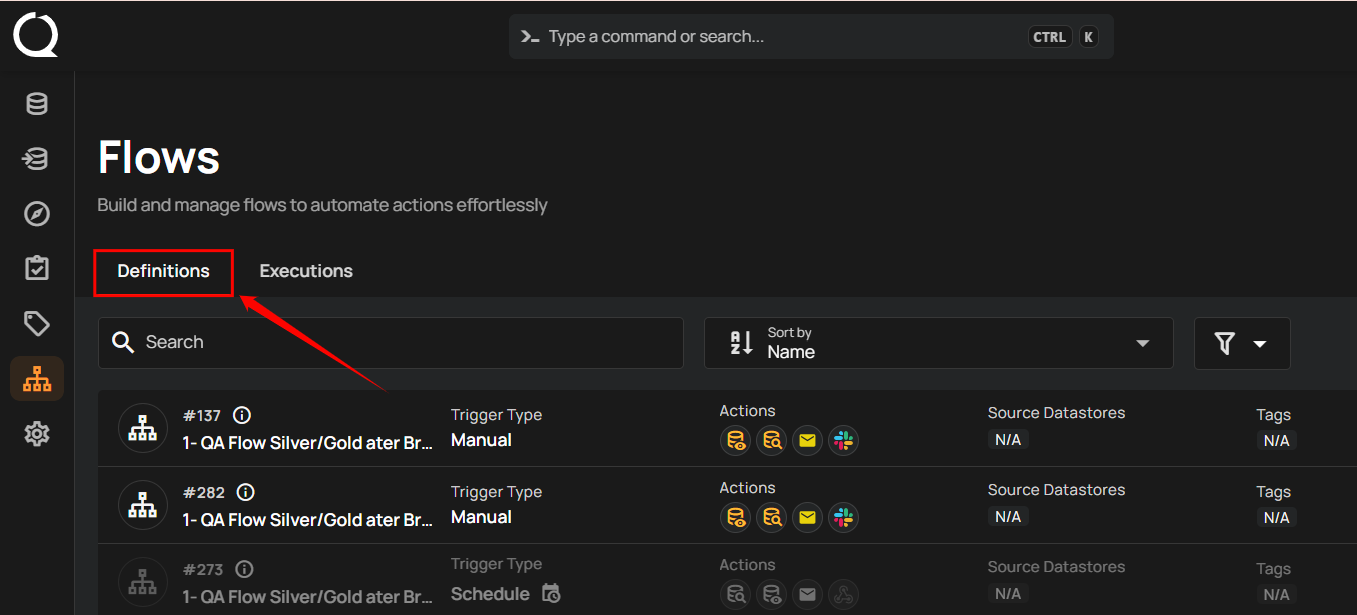Open Settings gear in the sidebar
Viewport: 1357px width, 615px height.
pos(37,434)
